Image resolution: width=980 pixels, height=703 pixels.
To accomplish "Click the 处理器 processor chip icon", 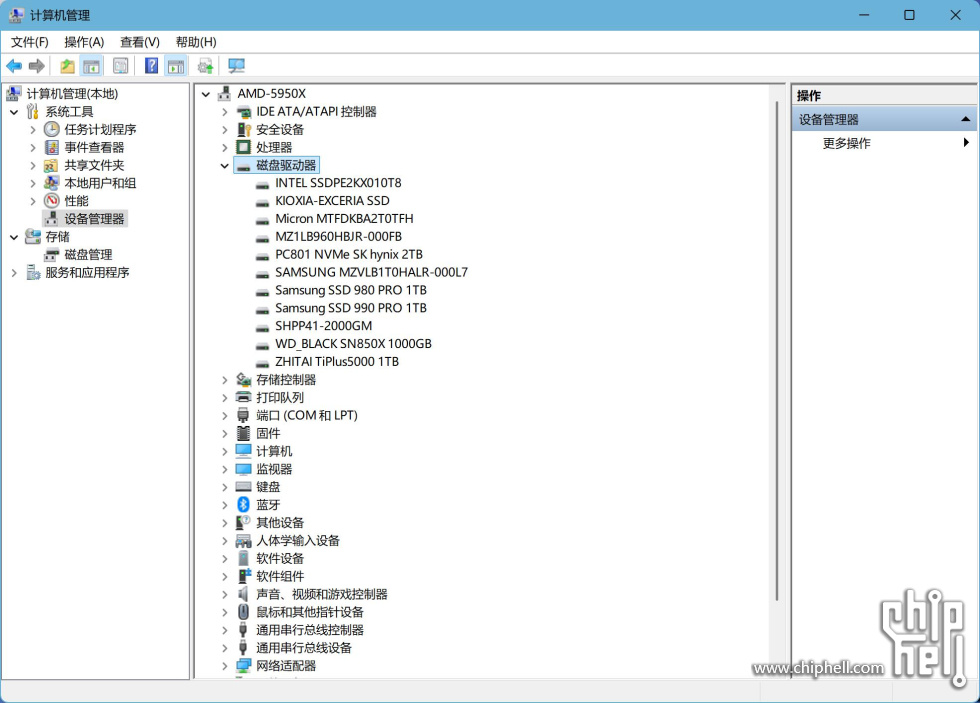I will (x=243, y=147).
